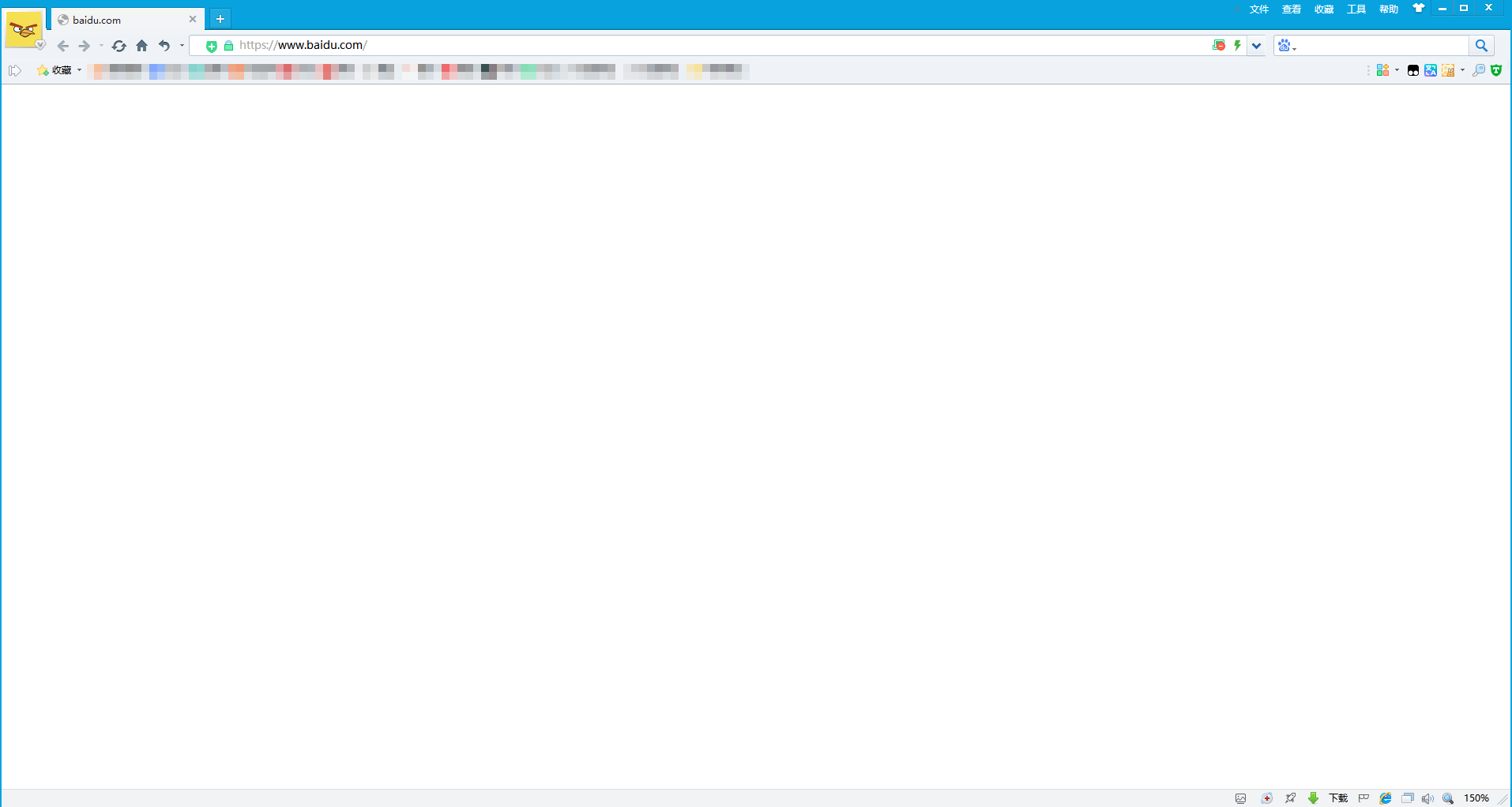Click the T-shirt skin changer icon
Viewport: 1512px width, 807px height.
click(x=1419, y=8)
